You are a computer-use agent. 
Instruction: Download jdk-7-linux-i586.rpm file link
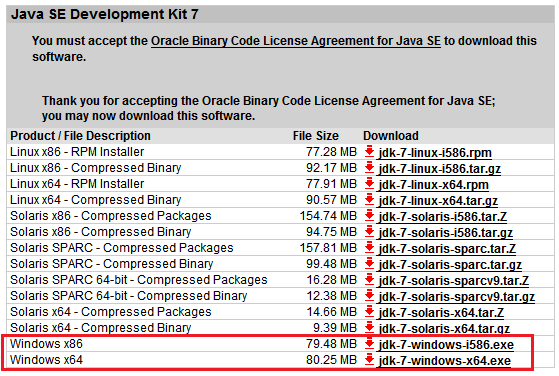pyautogui.click(x=435, y=153)
